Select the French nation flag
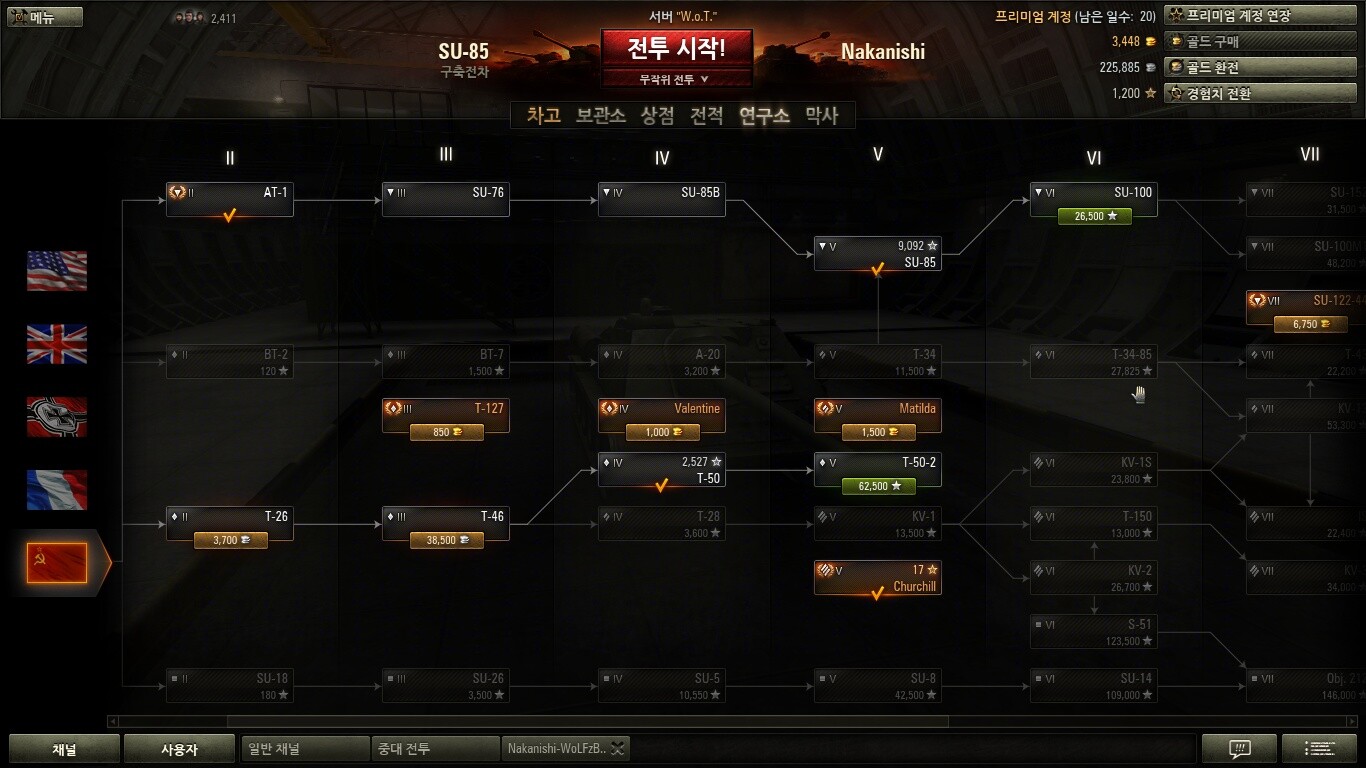This screenshot has width=1366, height=768. [57, 490]
